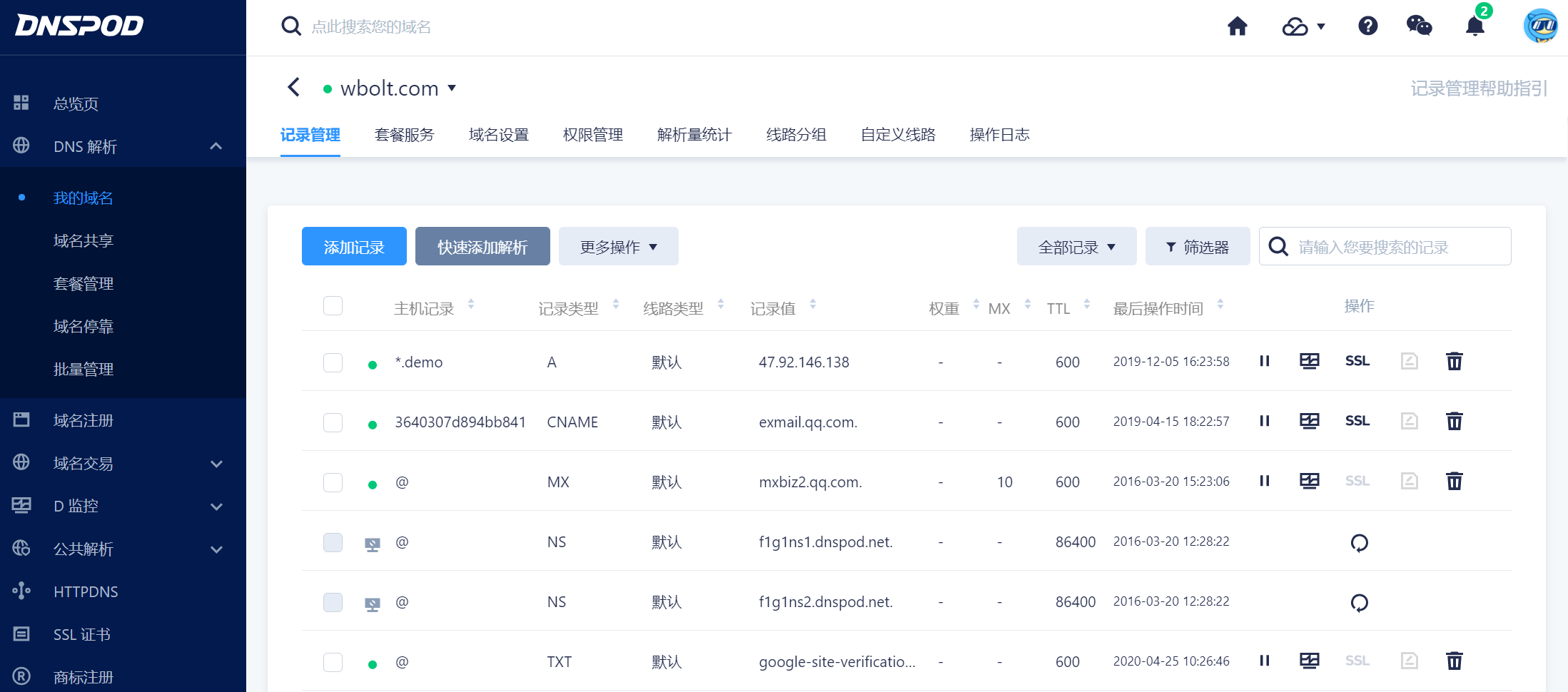The image size is (1568, 692).
Task: Check the checkbox for the TXT record
Action: [x=333, y=662]
